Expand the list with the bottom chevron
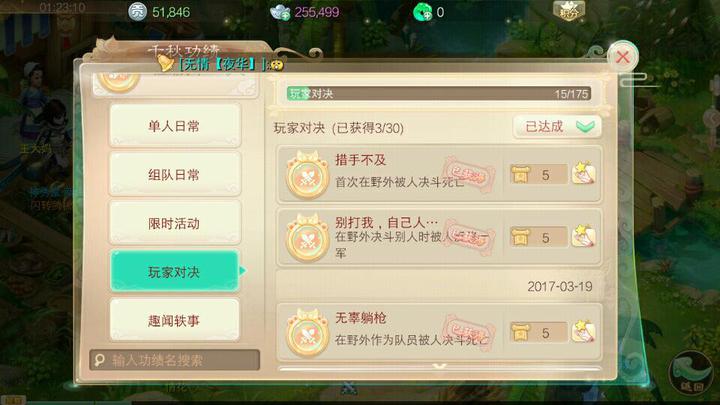Image resolution: width=720 pixels, height=405 pixels. tap(439, 366)
